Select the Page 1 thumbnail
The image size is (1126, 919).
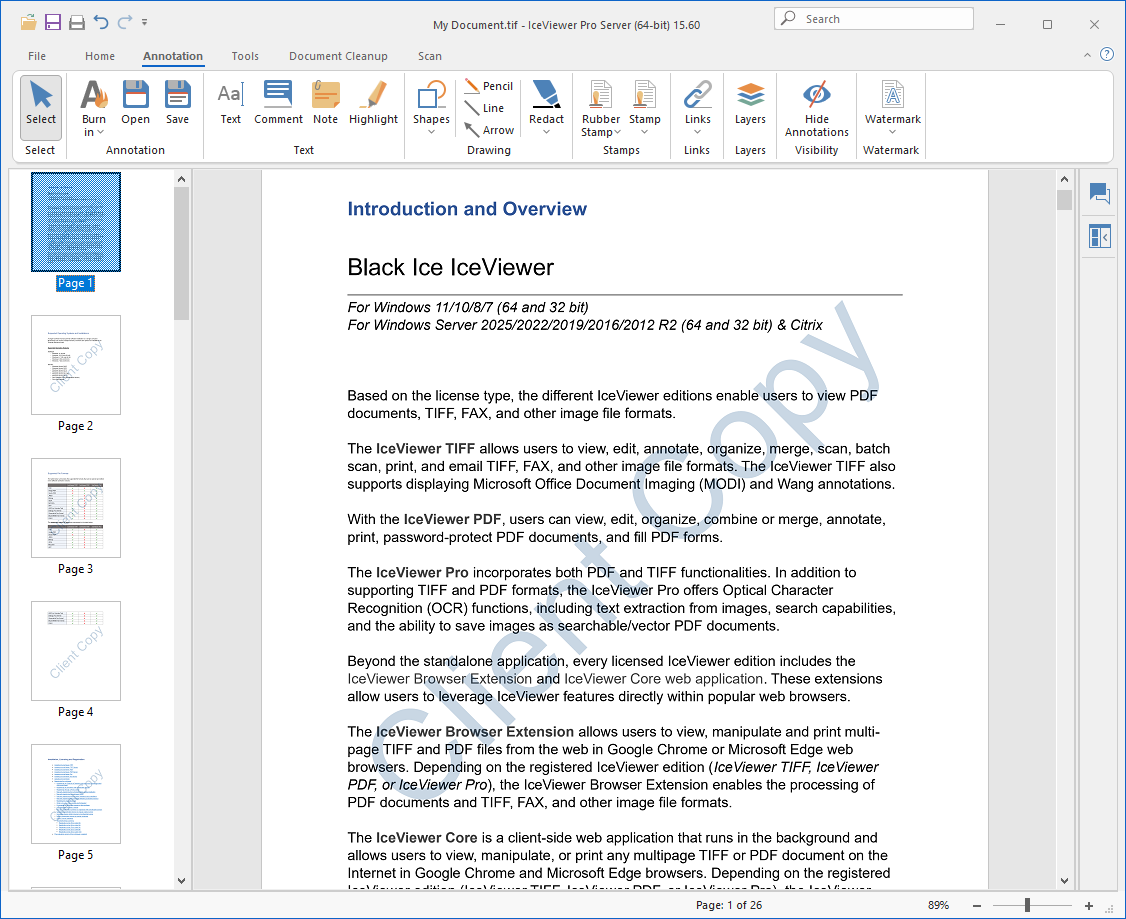click(x=76, y=222)
